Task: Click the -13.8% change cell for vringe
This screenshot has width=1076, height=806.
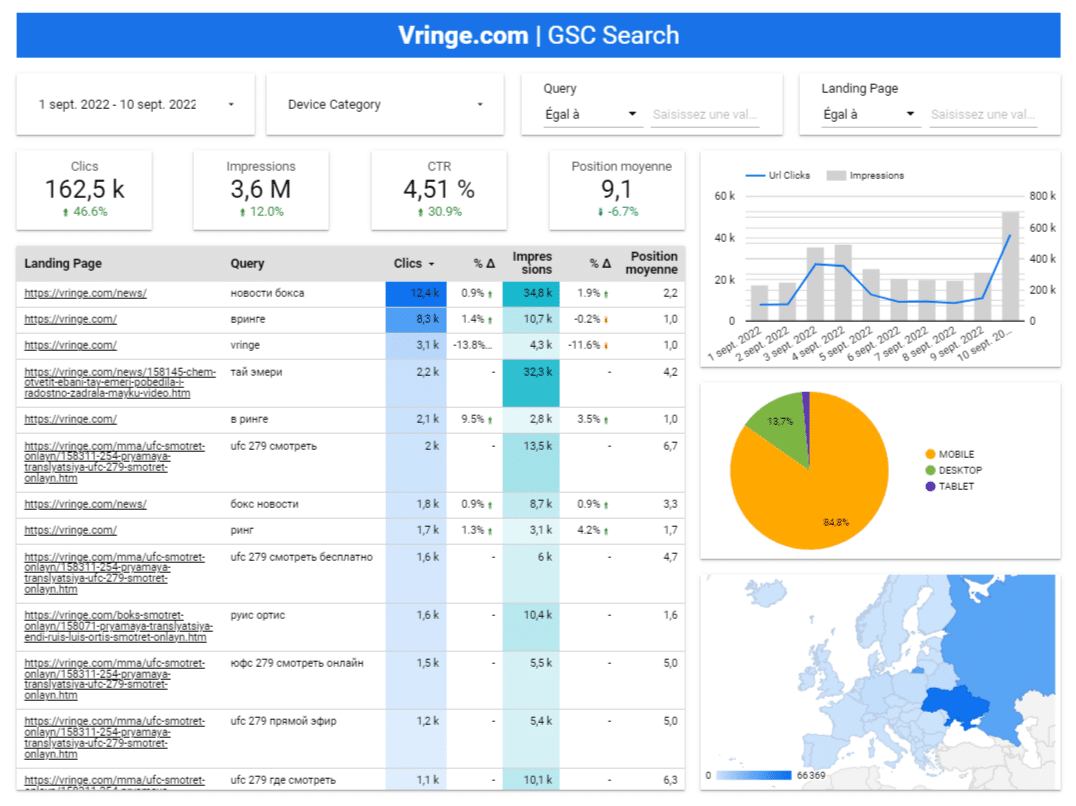Action: pyautogui.click(x=472, y=345)
